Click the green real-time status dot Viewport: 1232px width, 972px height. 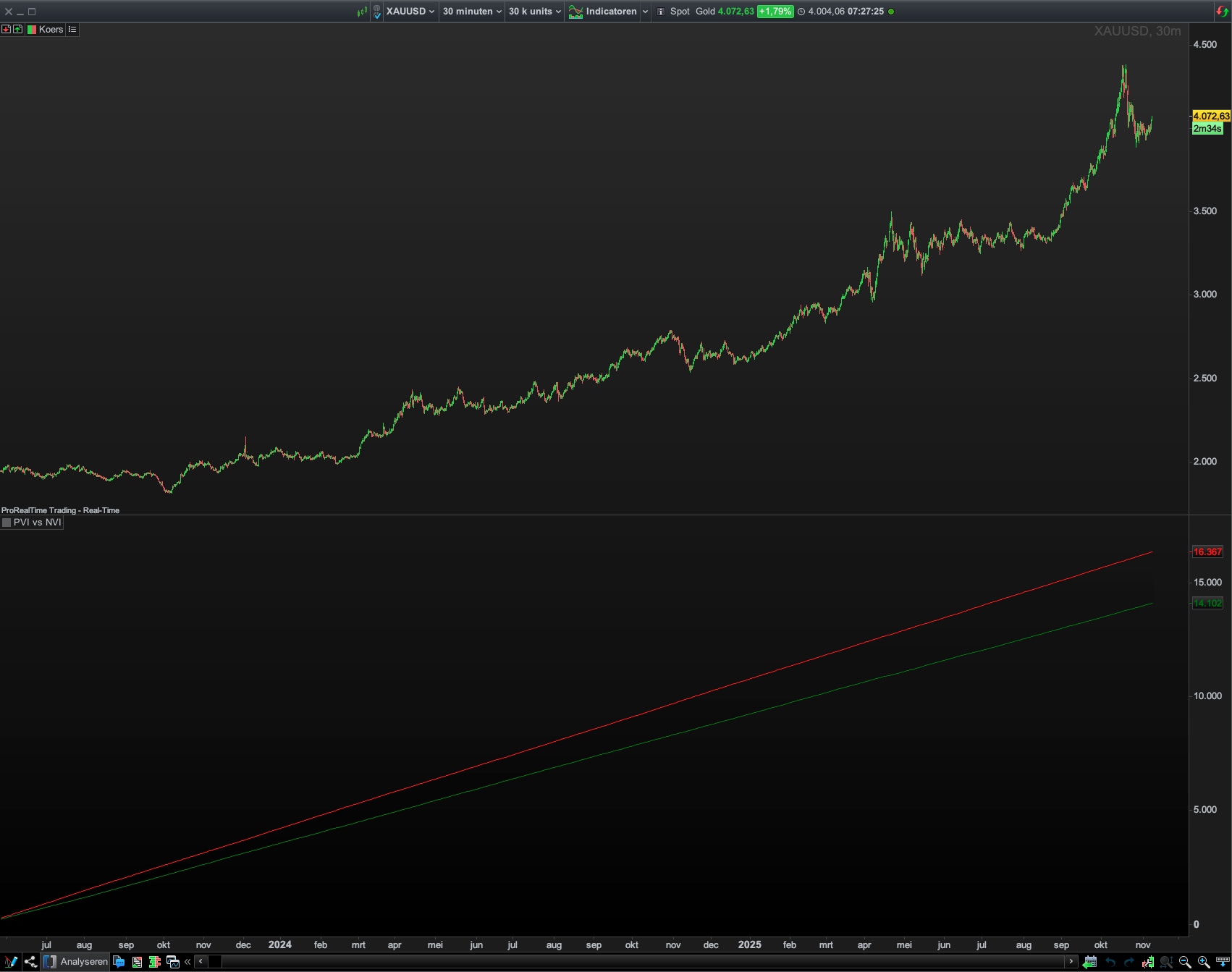(x=891, y=12)
